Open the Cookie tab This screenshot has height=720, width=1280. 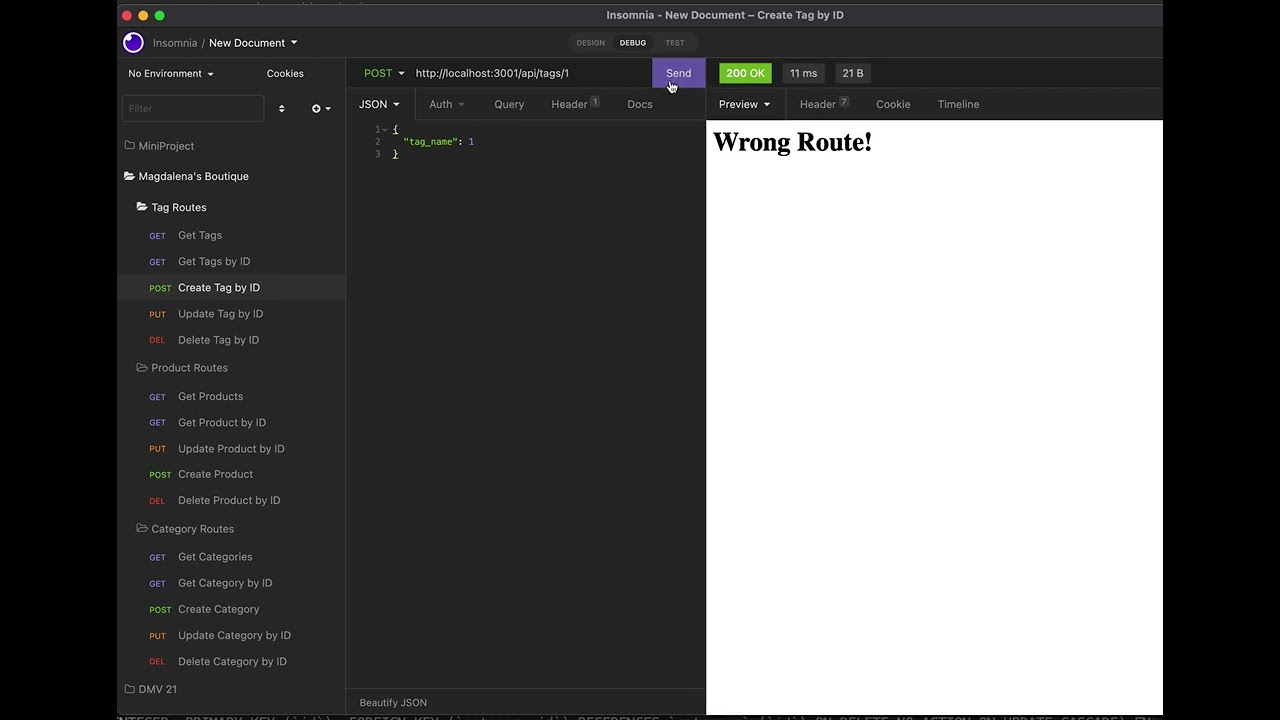pyautogui.click(x=893, y=104)
